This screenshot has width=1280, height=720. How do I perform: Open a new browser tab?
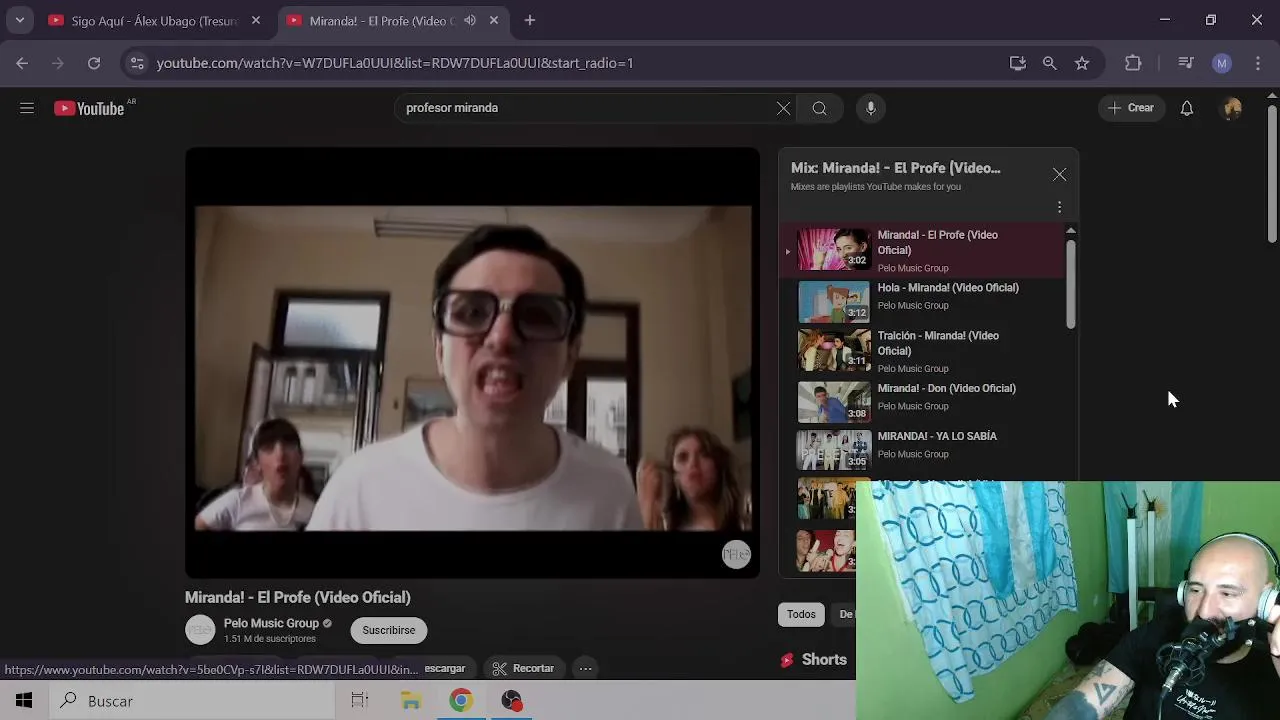(x=530, y=20)
